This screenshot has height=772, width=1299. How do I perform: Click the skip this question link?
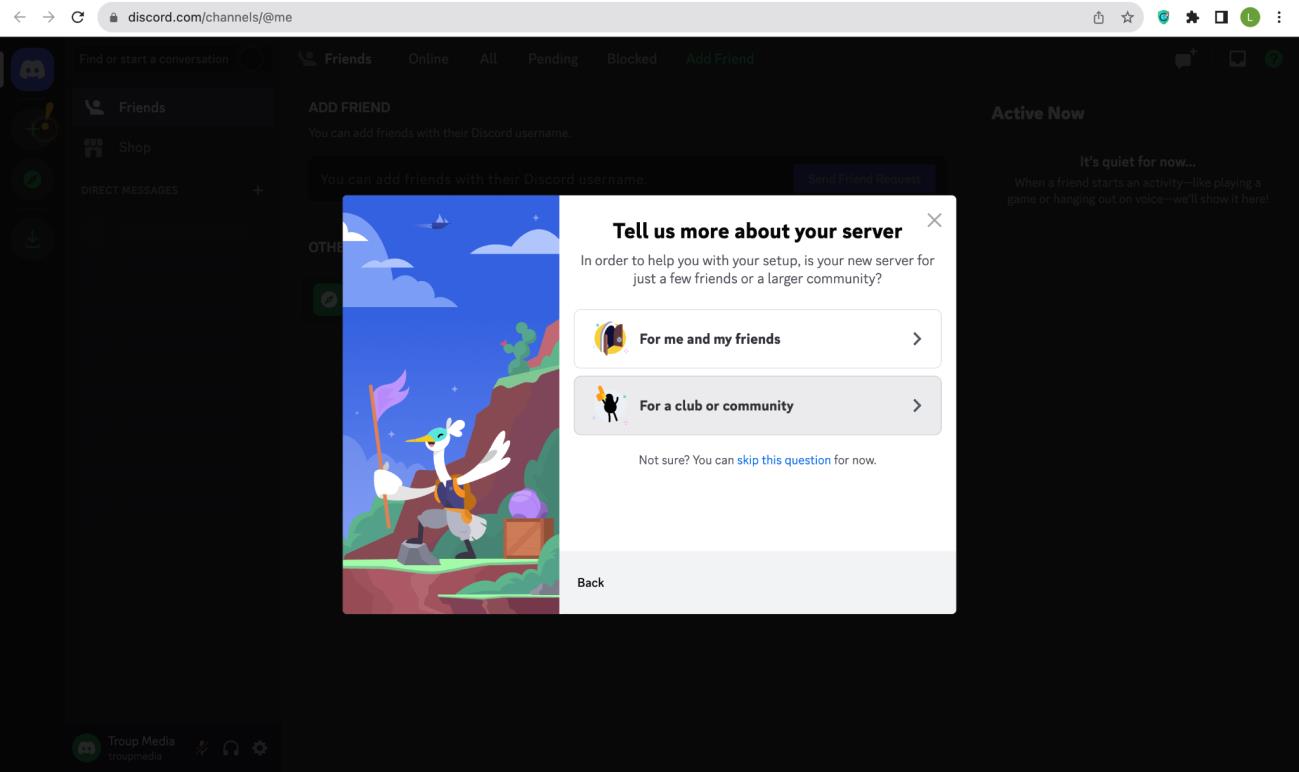(783, 460)
